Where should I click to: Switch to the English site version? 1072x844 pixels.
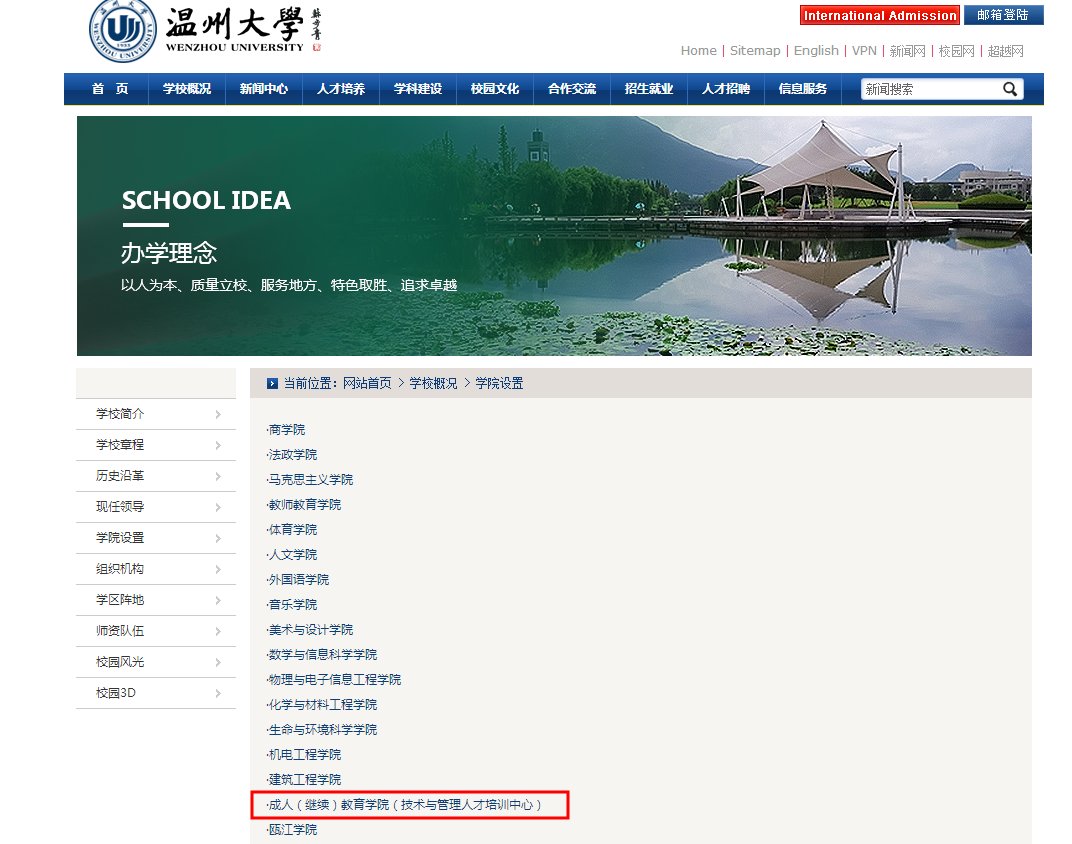(x=816, y=50)
